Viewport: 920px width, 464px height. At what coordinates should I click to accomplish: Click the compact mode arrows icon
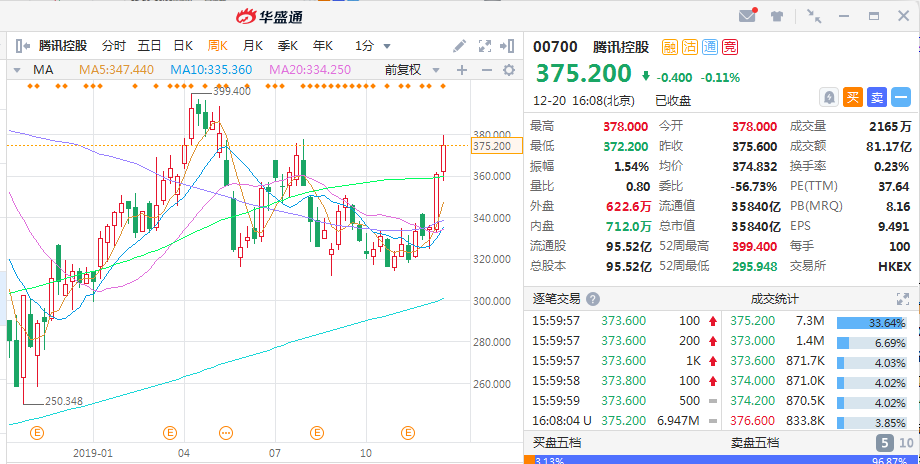pyautogui.click(x=813, y=16)
